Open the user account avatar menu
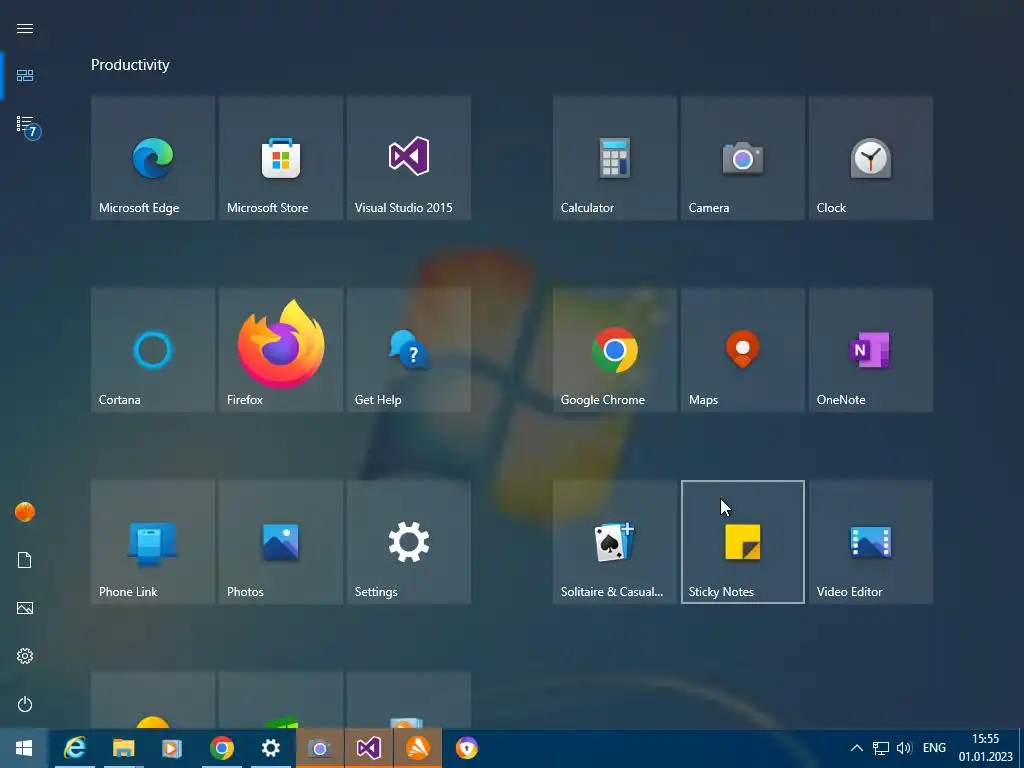 point(25,511)
